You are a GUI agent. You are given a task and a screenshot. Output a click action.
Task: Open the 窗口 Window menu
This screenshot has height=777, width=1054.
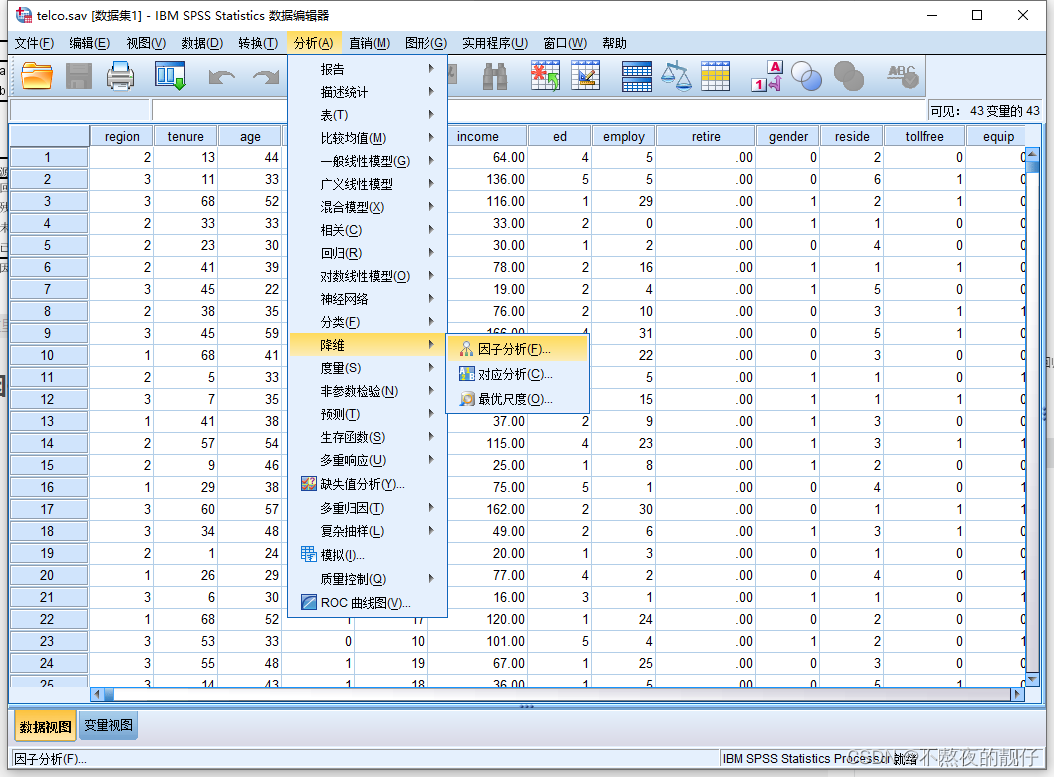[565, 43]
